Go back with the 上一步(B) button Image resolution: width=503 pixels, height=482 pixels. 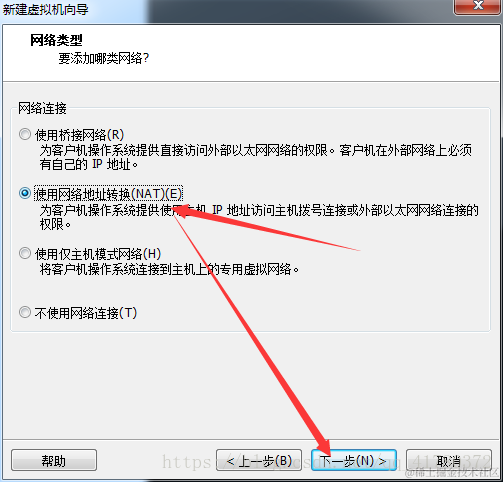tap(259, 460)
